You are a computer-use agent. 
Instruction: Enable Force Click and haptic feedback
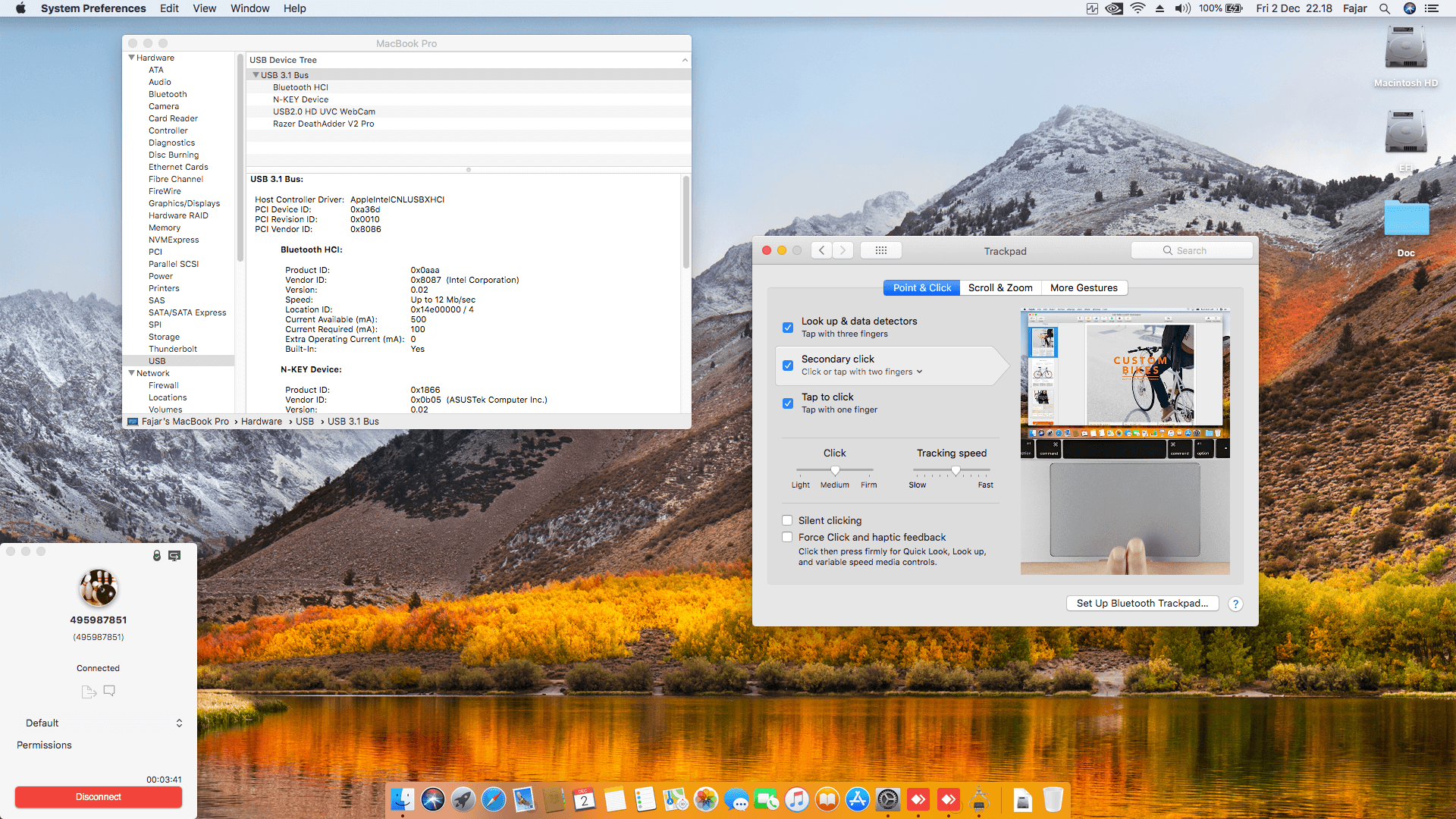[787, 537]
